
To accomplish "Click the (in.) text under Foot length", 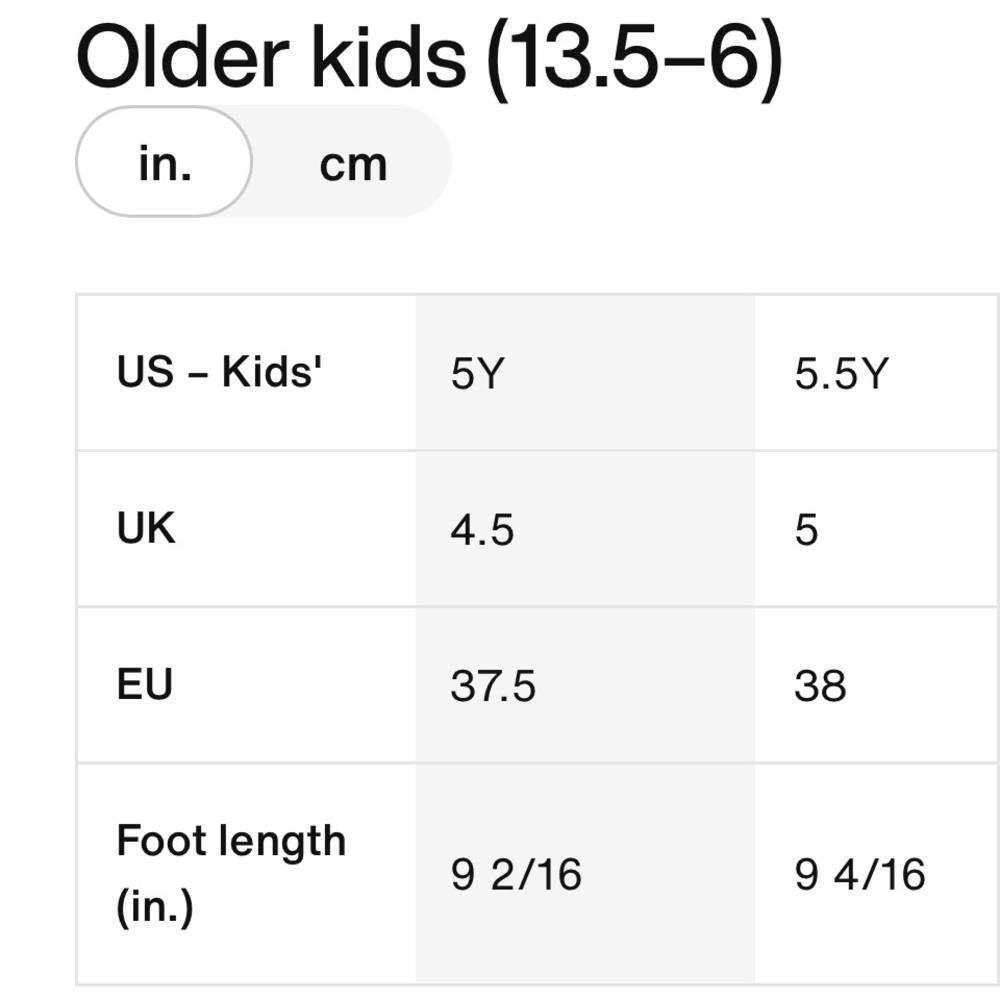I will tap(154, 907).
